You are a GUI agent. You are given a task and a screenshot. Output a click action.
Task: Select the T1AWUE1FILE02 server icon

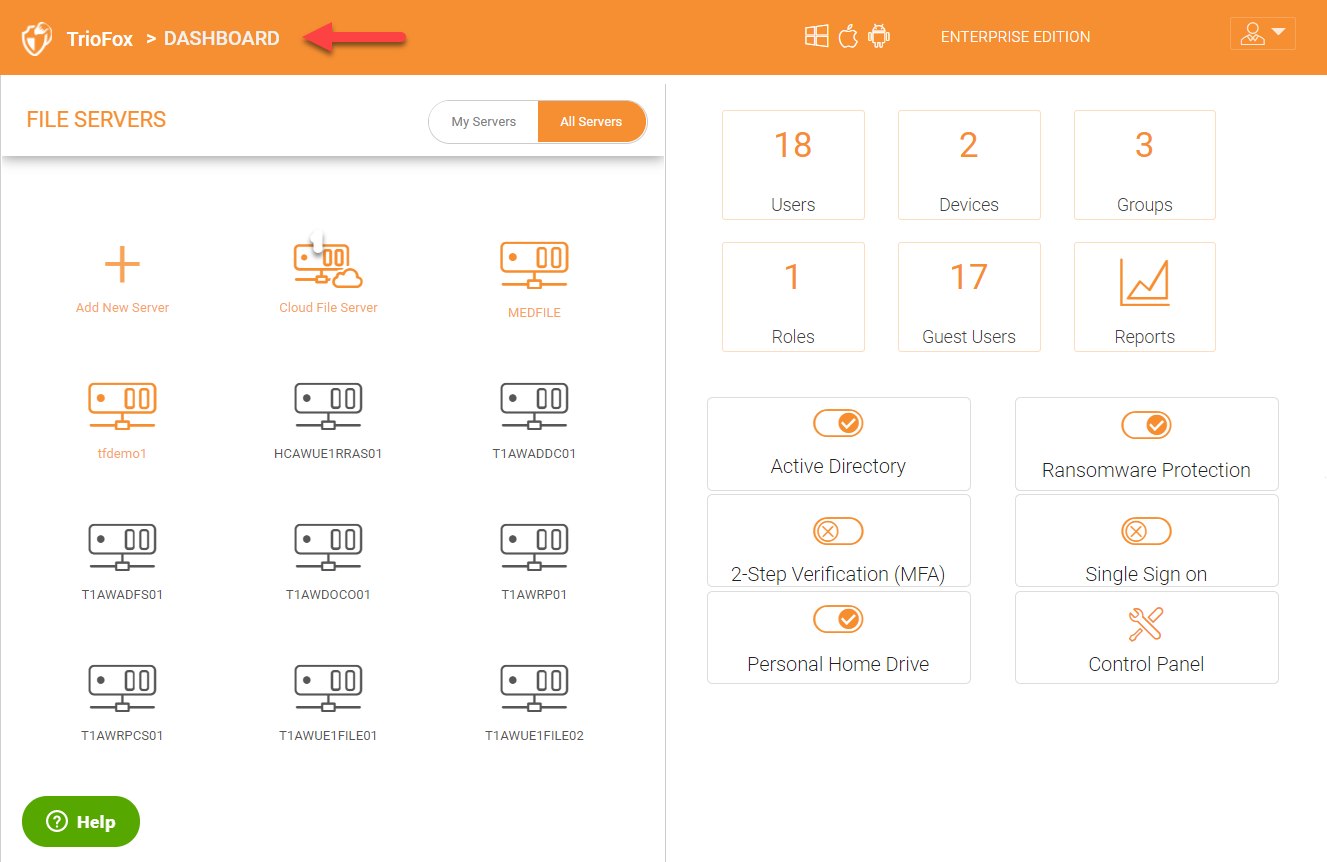point(534,688)
